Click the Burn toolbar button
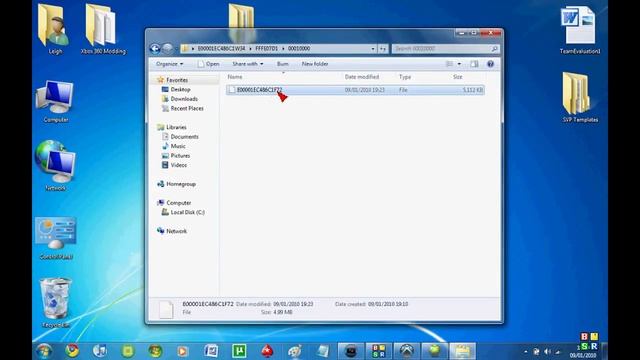 tap(282, 64)
